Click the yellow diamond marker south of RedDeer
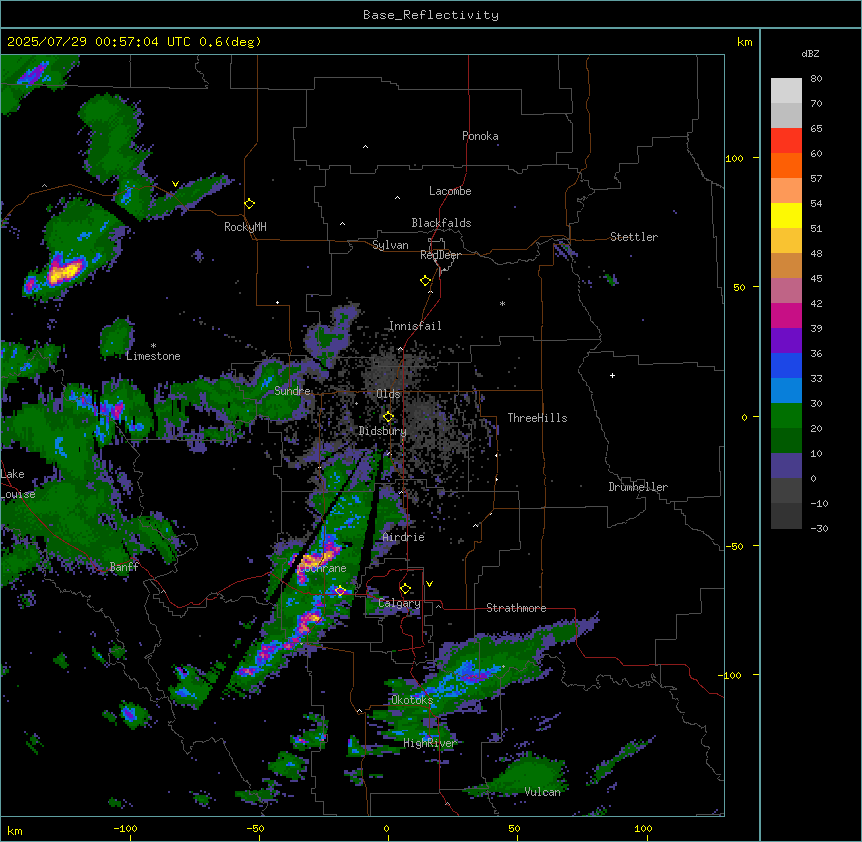The image size is (862, 842). click(425, 281)
